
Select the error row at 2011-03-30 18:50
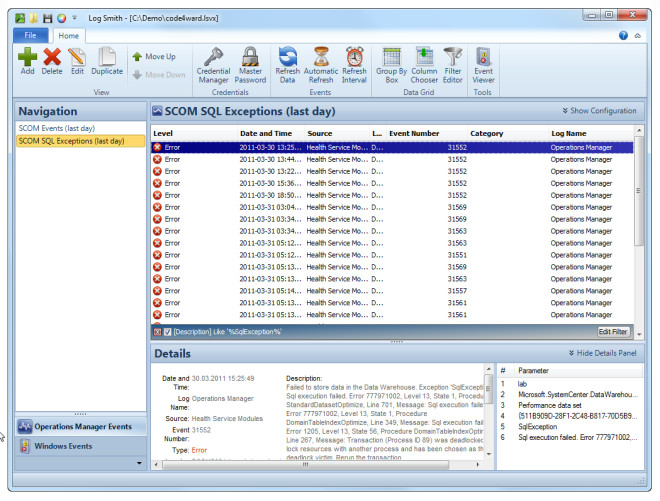[392, 195]
